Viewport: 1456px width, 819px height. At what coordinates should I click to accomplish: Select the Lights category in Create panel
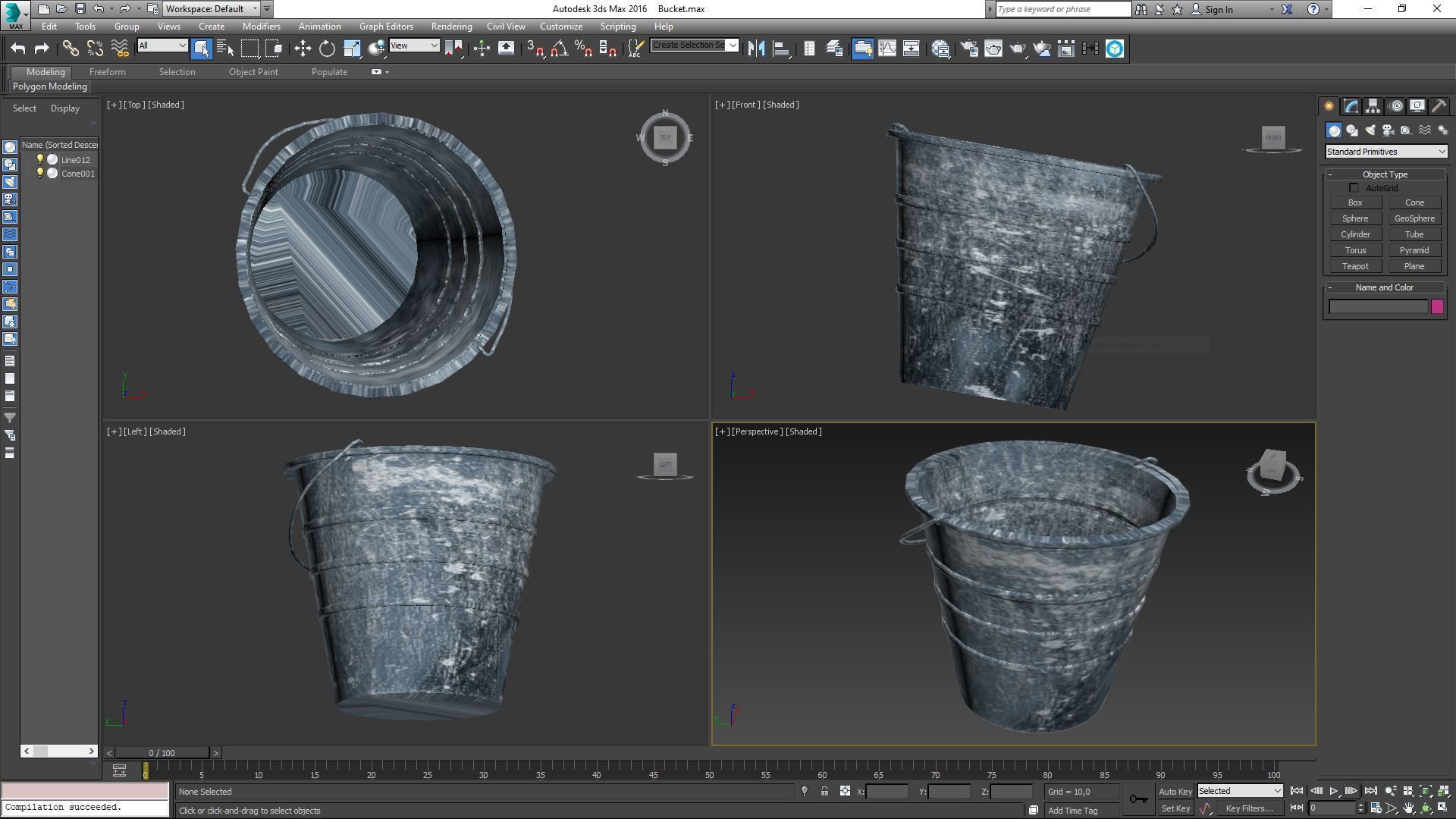coord(1370,130)
